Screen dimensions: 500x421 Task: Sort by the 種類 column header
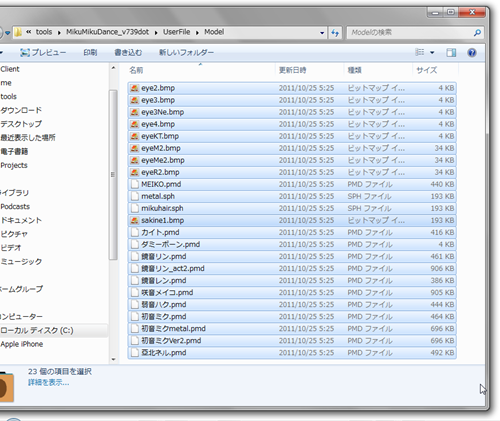coord(378,70)
